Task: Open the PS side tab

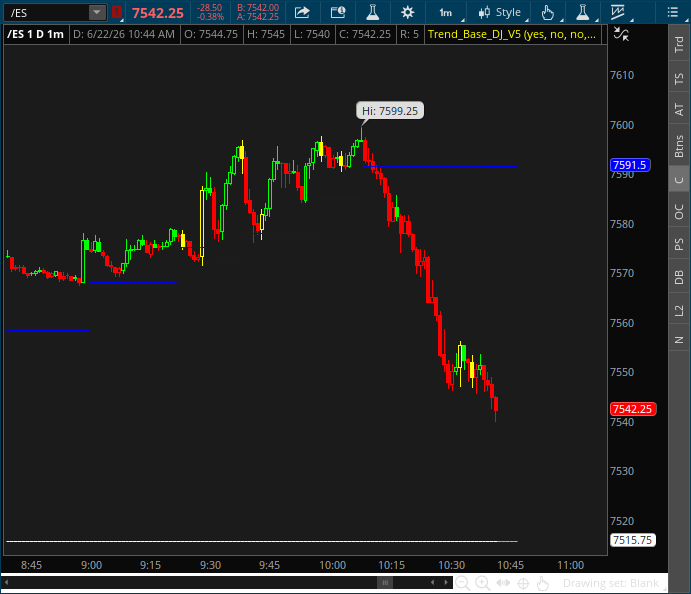Action: [x=679, y=244]
